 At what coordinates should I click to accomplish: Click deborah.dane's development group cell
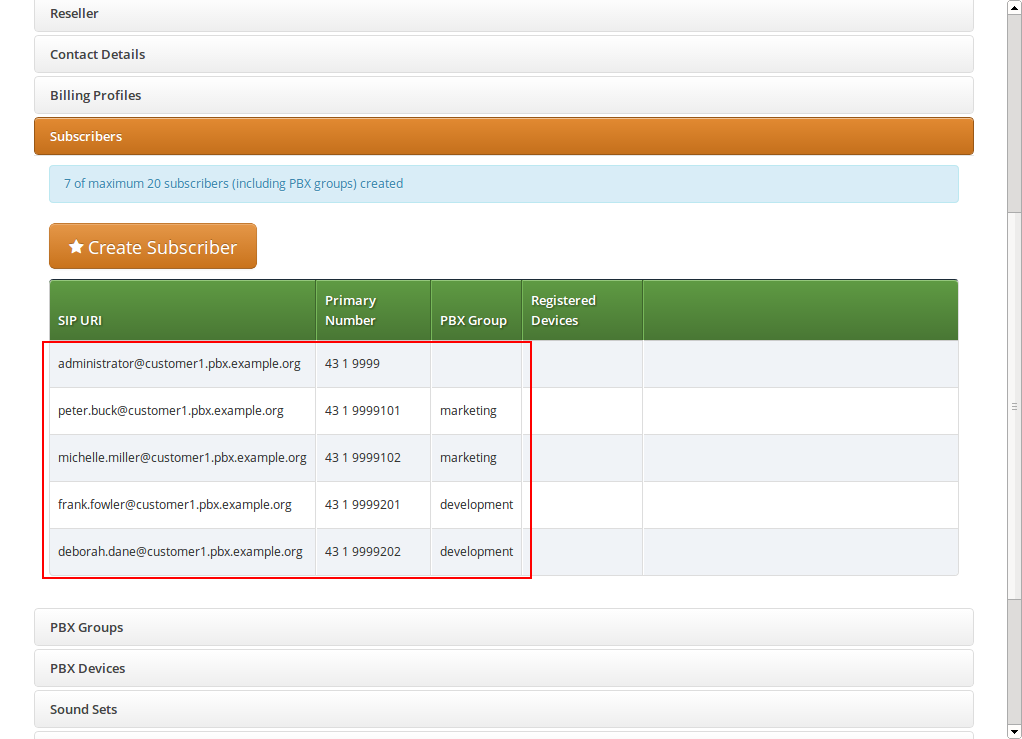[x=476, y=552]
